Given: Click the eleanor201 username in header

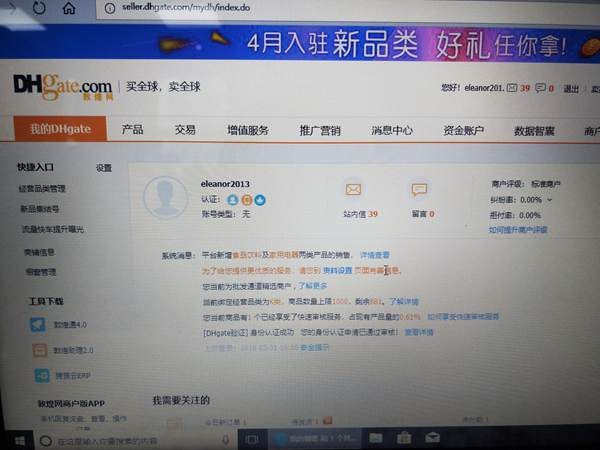Looking at the screenshot, I should 484,88.
